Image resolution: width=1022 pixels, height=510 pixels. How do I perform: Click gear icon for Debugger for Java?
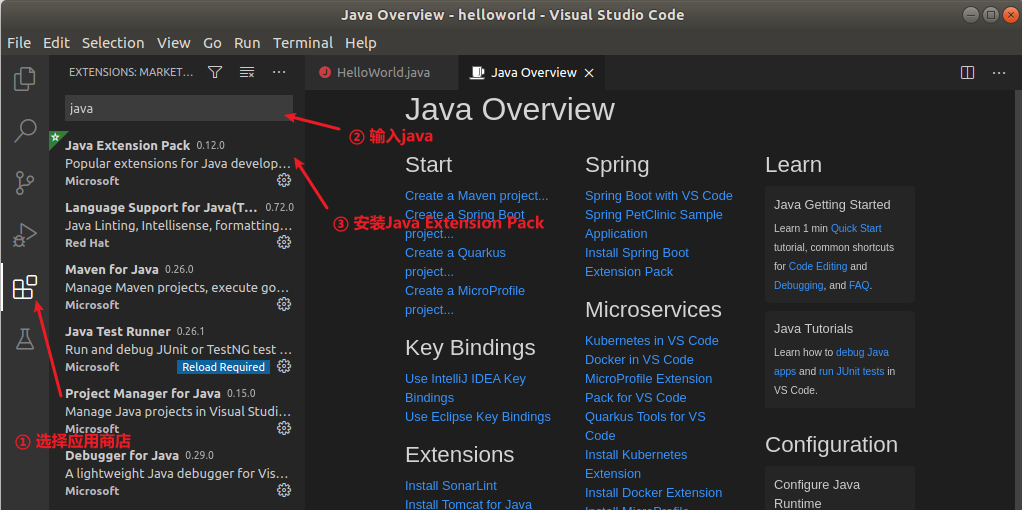(x=284, y=490)
